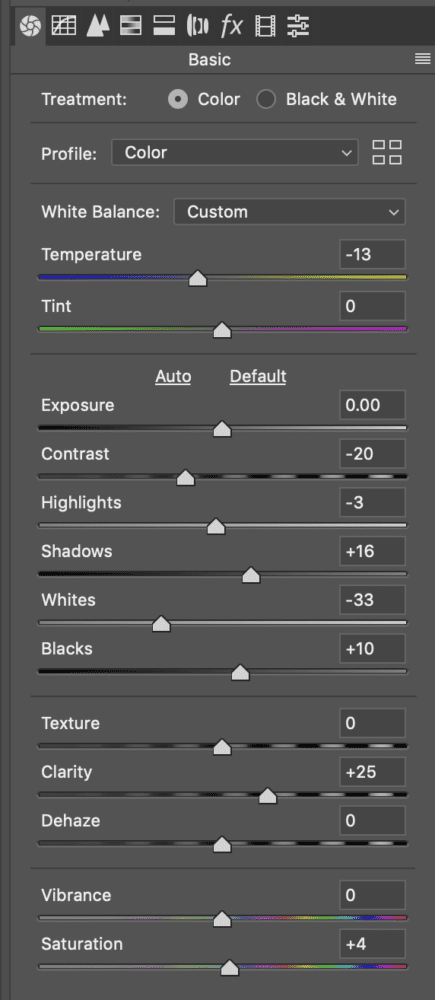Click the Auto tone link
This screenshot has width=435, height=1000.
coord(173,376)
